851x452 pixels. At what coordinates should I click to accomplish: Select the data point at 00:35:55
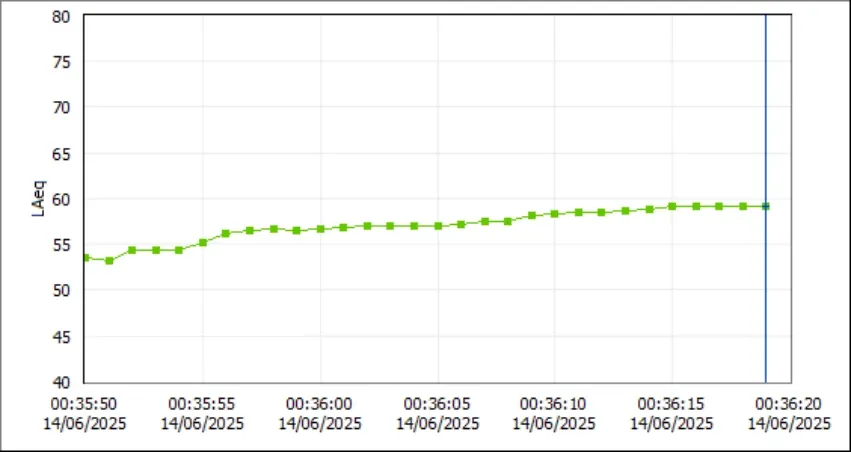tap(202, 243)
